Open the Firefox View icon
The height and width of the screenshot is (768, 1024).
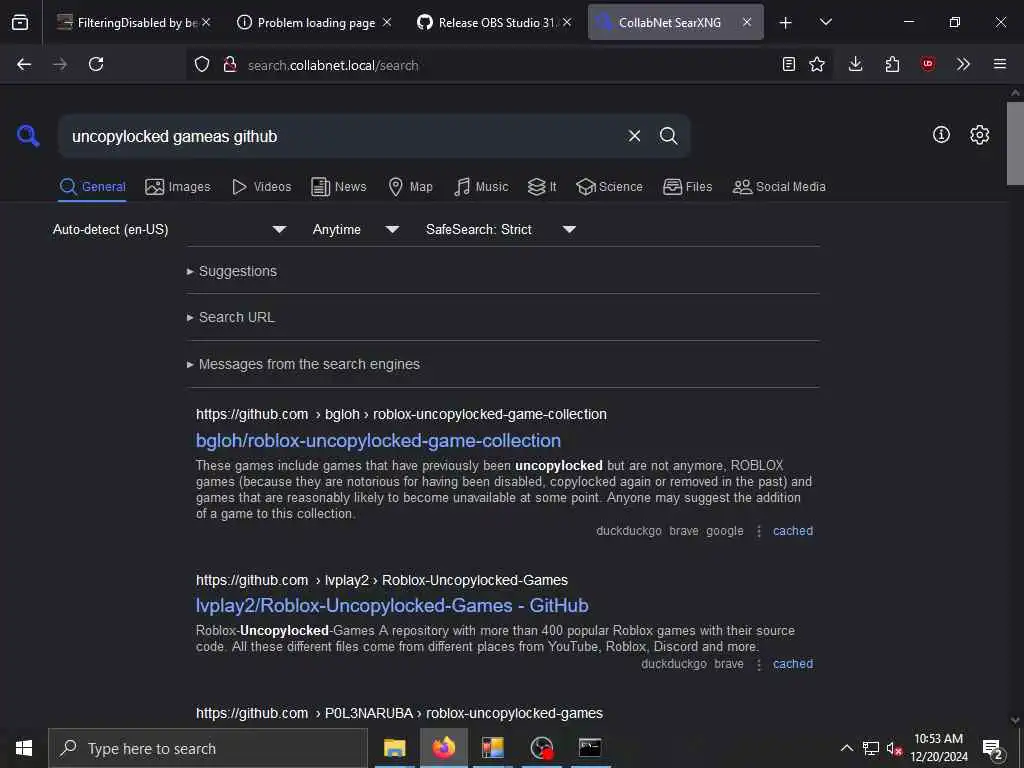tap(20, 22)
